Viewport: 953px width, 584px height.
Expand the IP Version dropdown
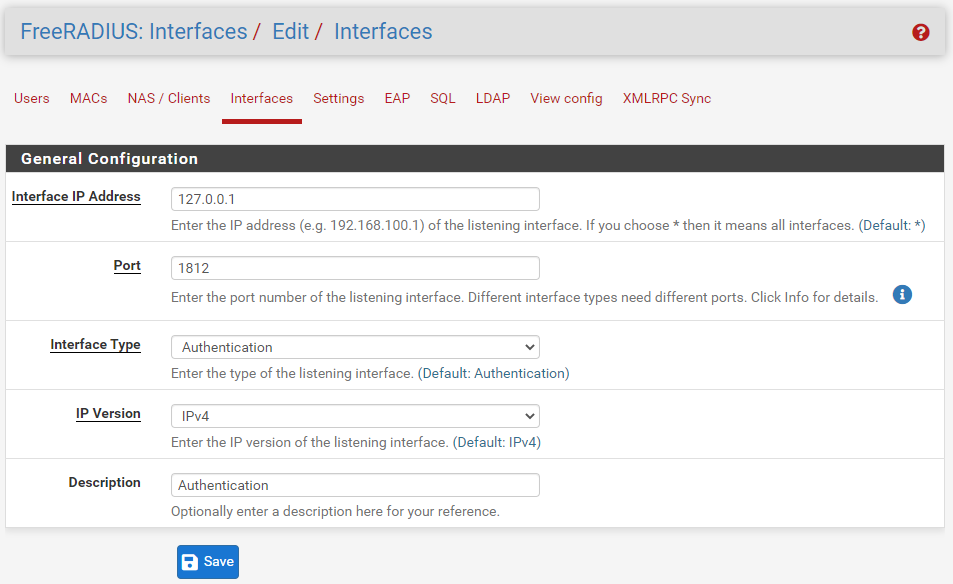356,416
